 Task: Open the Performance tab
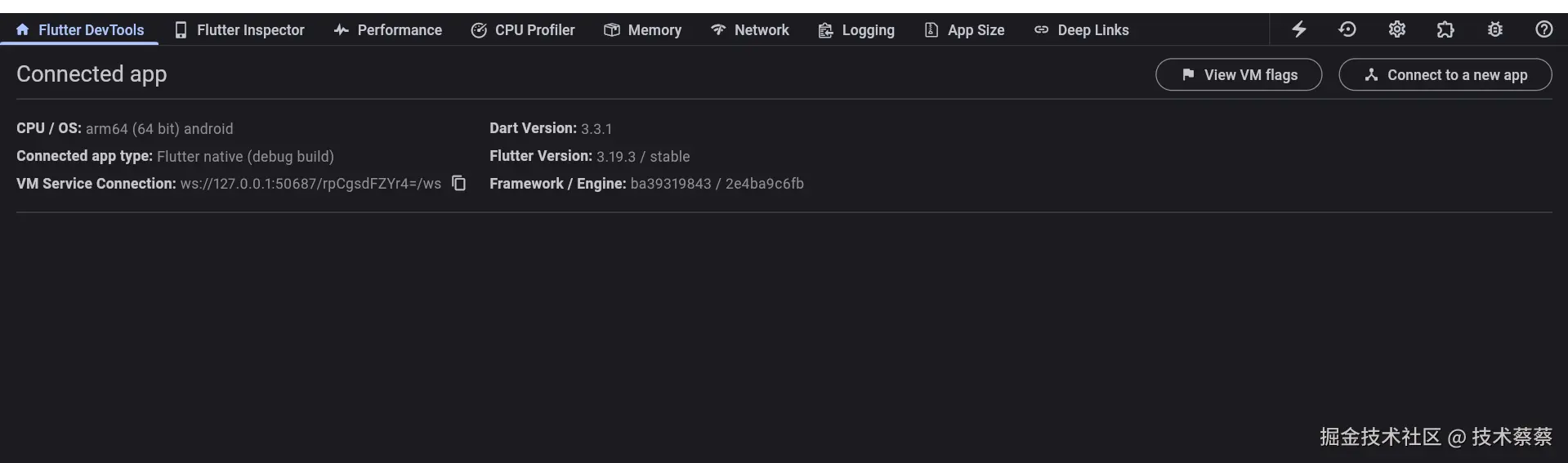388,30
